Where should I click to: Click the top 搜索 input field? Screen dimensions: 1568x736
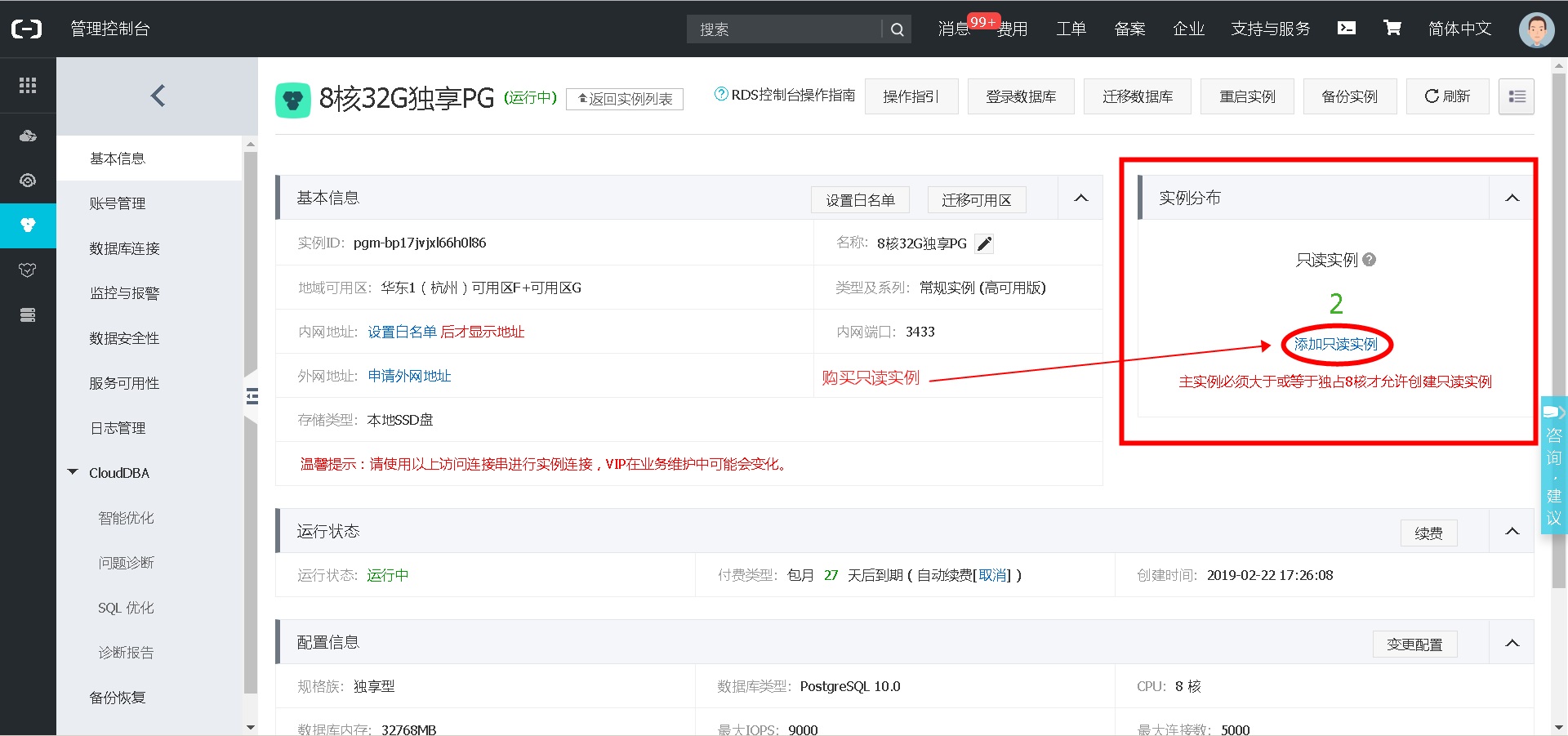(x=784, y=29)
